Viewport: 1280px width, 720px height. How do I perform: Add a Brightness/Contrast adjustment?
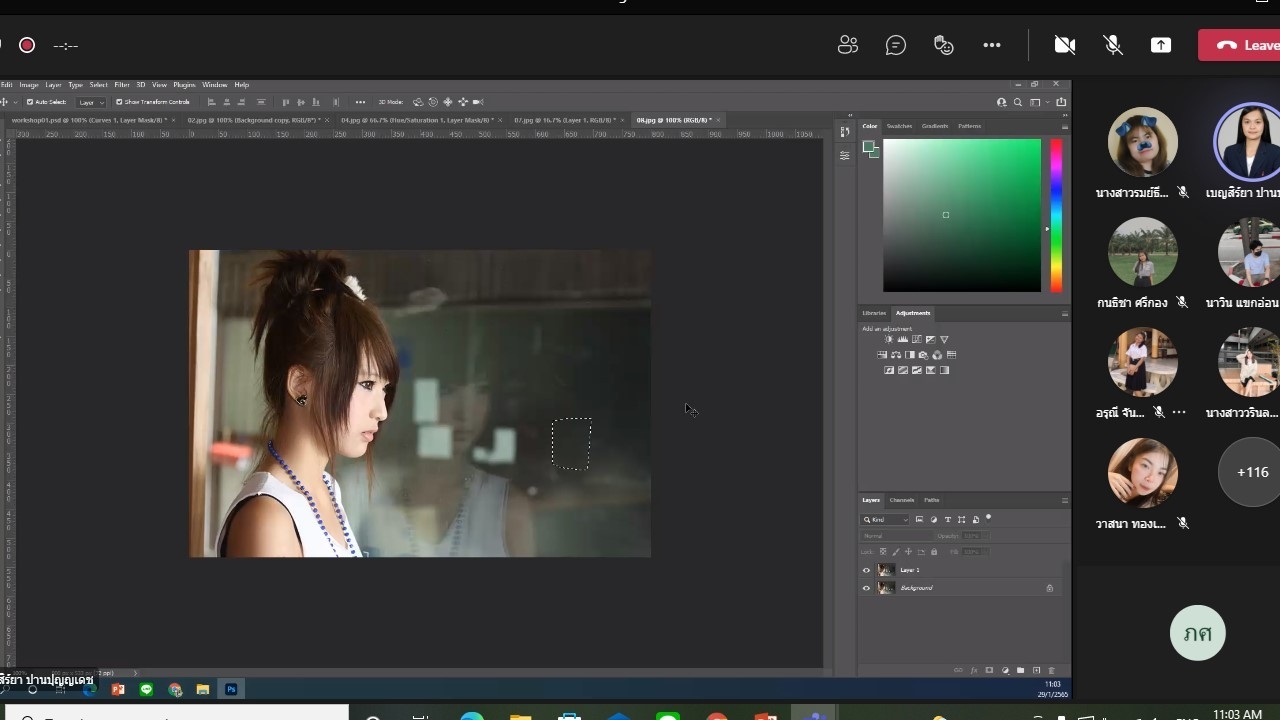[889, 339]
